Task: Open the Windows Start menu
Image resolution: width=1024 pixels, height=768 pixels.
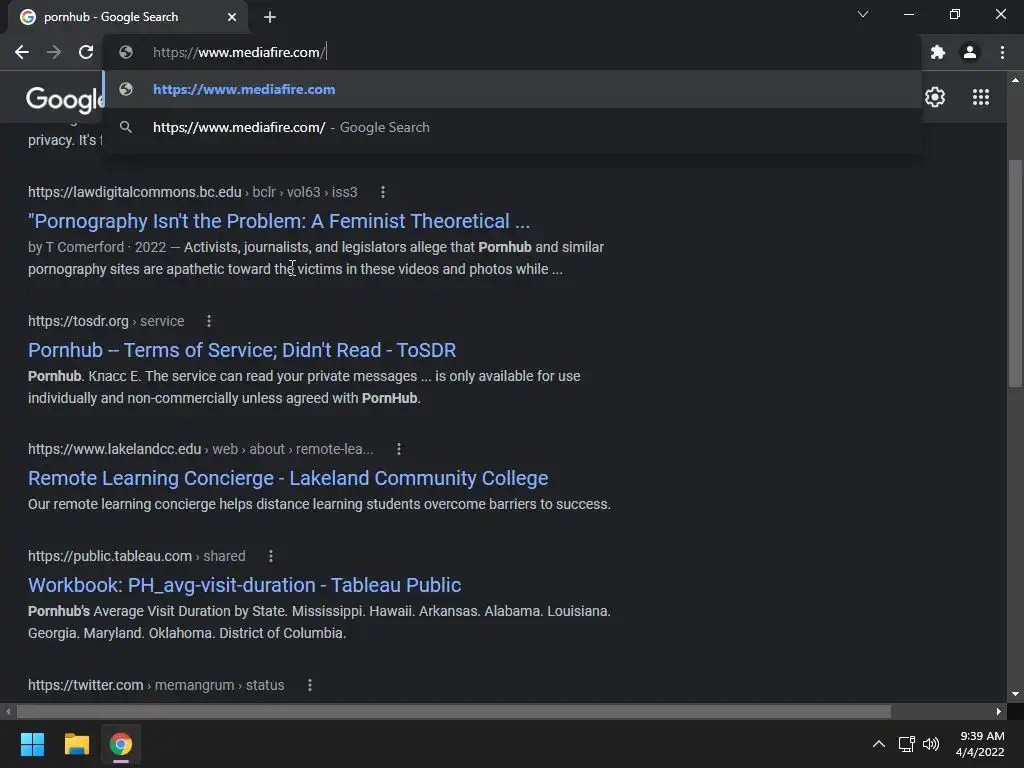Action: (x=32, y=744)
